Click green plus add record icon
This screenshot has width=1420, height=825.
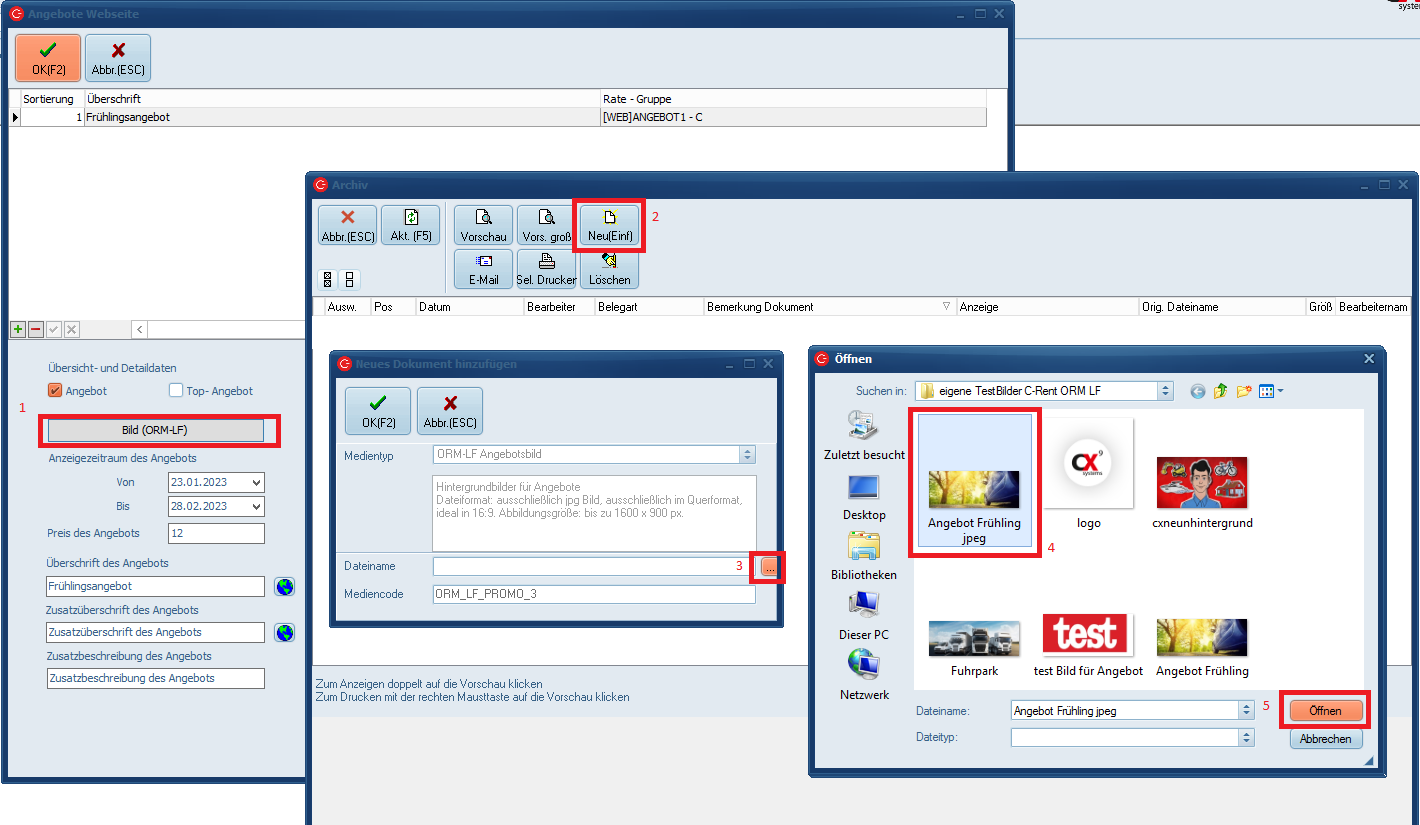click(x=18, y=329)
